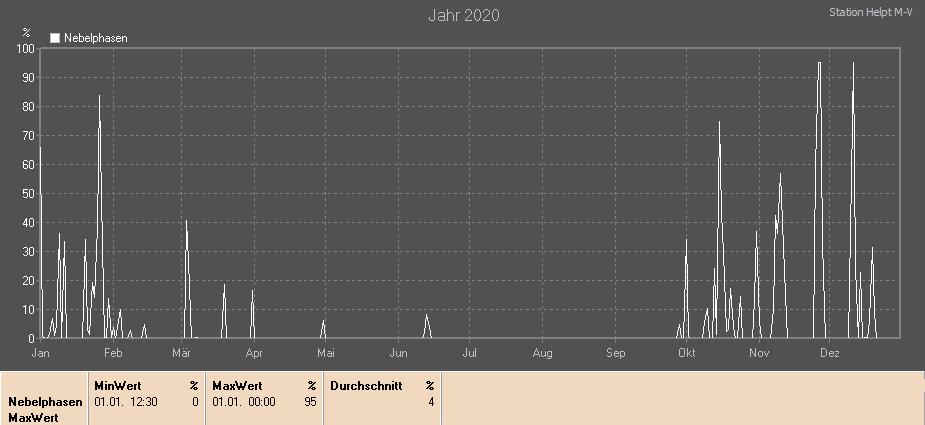Click the Station Helpt M-V label
This screenshot has width=925, height=425.
[871, 13]
